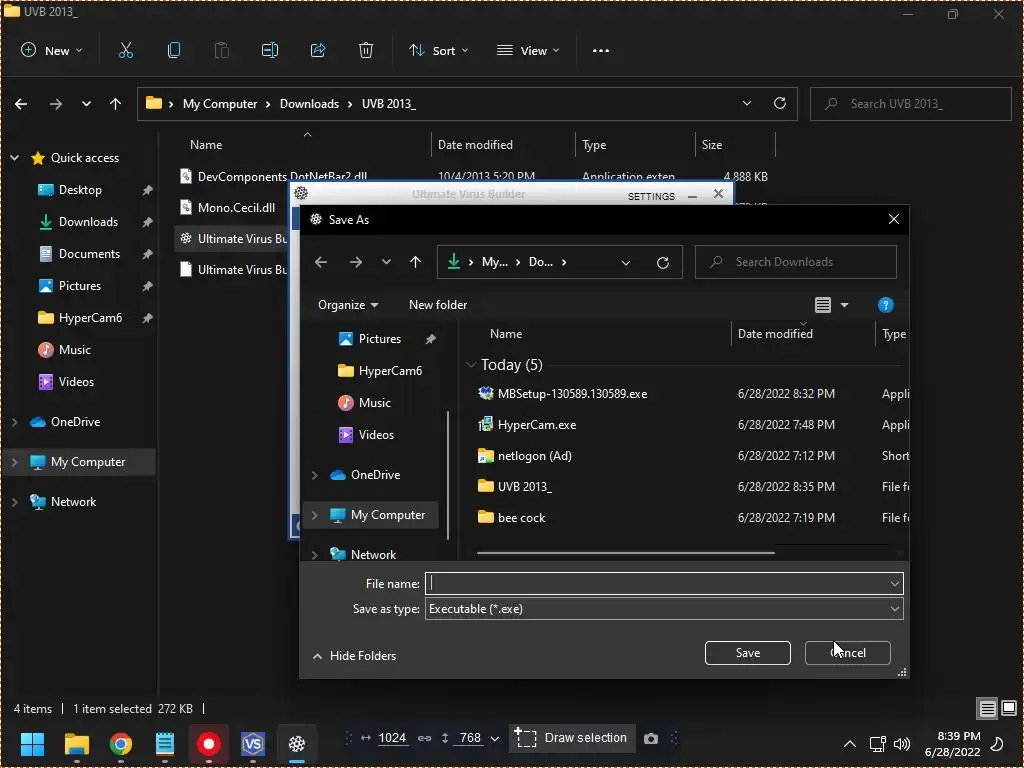This screenshot has height=768, width=1024.
Task: Click the Save button
Action: [x=748, y=653]
